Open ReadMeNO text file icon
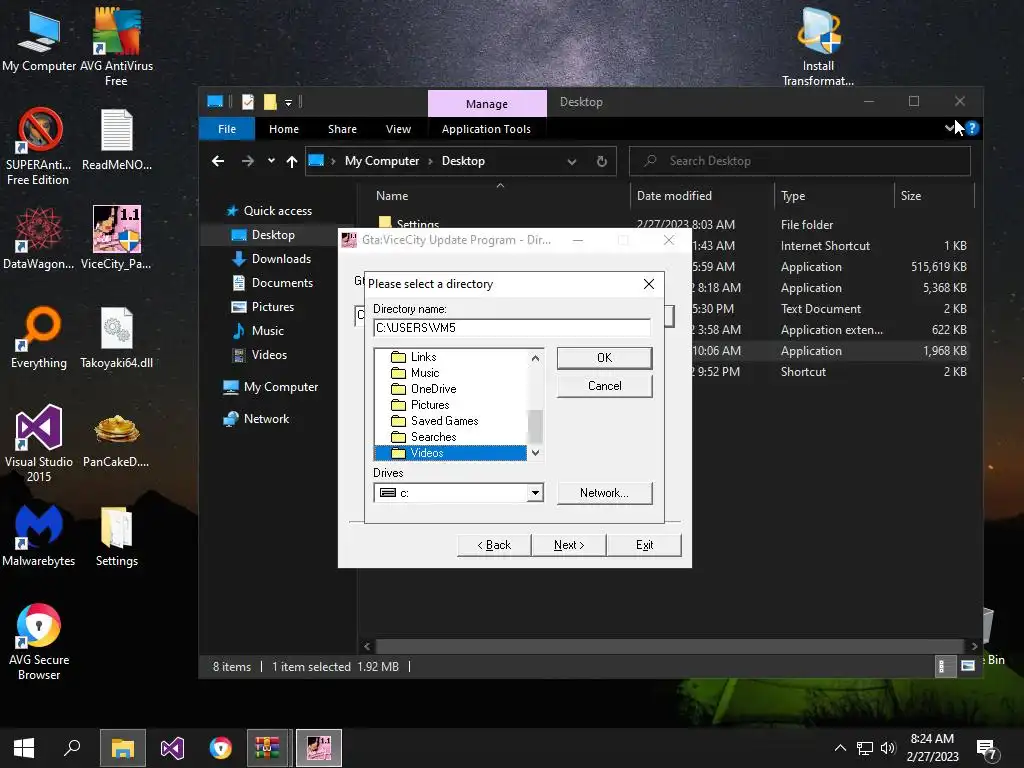The image size is (1024, 768). coord(117,140)
